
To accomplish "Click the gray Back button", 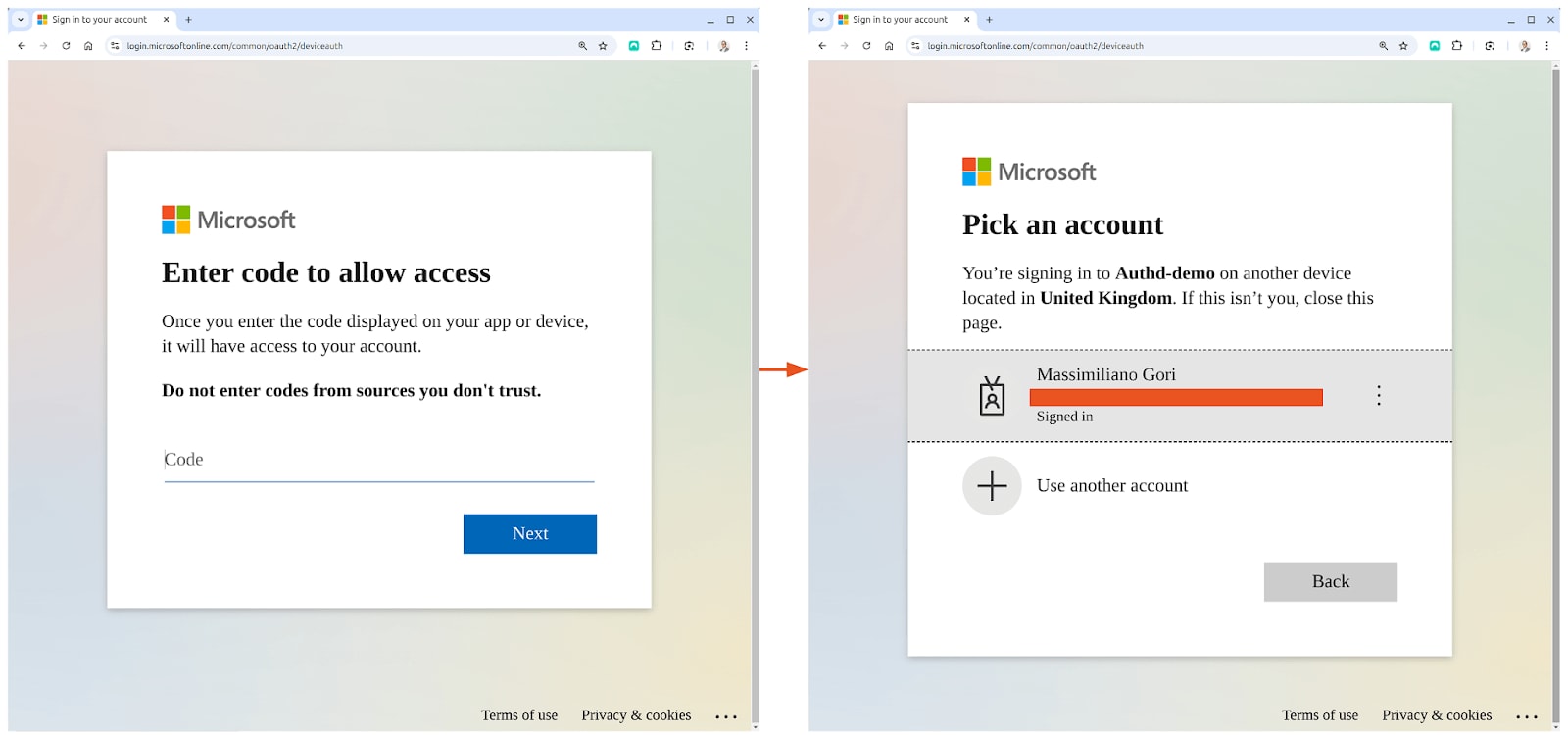I will [x=1331, y=582].
